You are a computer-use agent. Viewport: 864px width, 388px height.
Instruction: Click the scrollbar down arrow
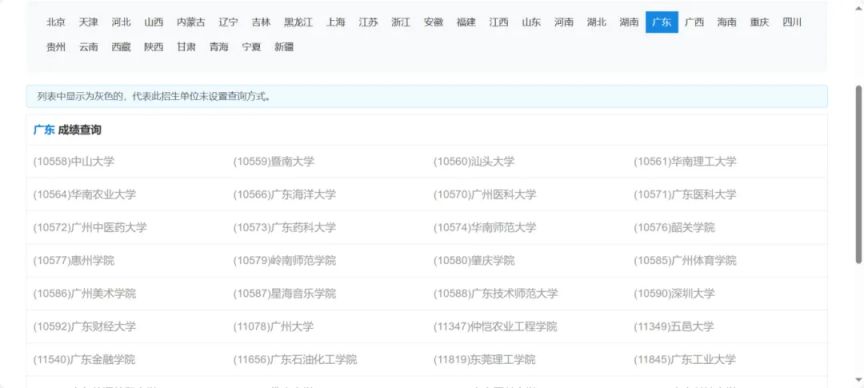pyautogui.click(x=858, y=380)
